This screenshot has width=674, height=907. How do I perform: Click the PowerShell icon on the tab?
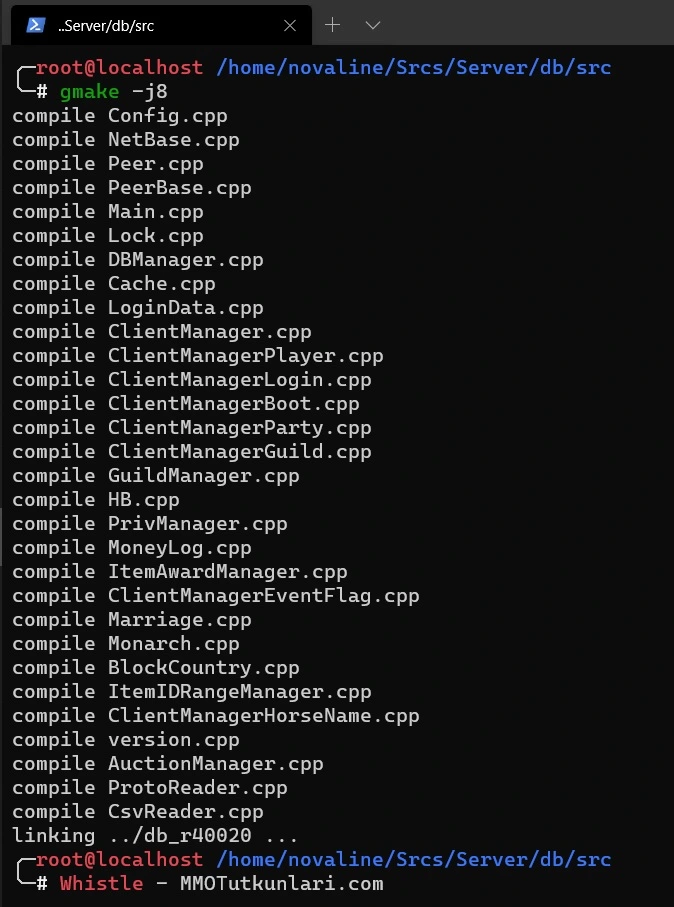point(36,25)
